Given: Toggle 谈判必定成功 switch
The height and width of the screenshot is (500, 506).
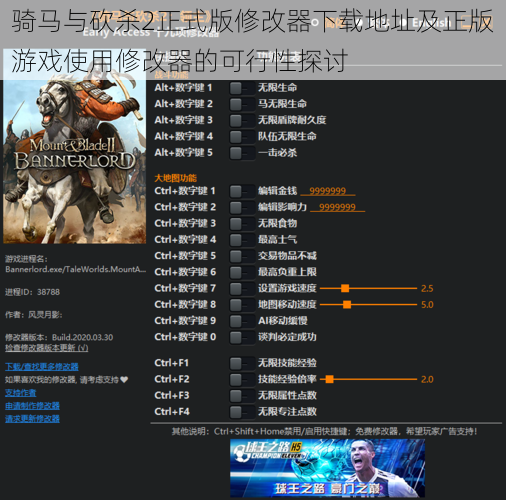Looking at the screenshot, I should click(x=242, y=337).
